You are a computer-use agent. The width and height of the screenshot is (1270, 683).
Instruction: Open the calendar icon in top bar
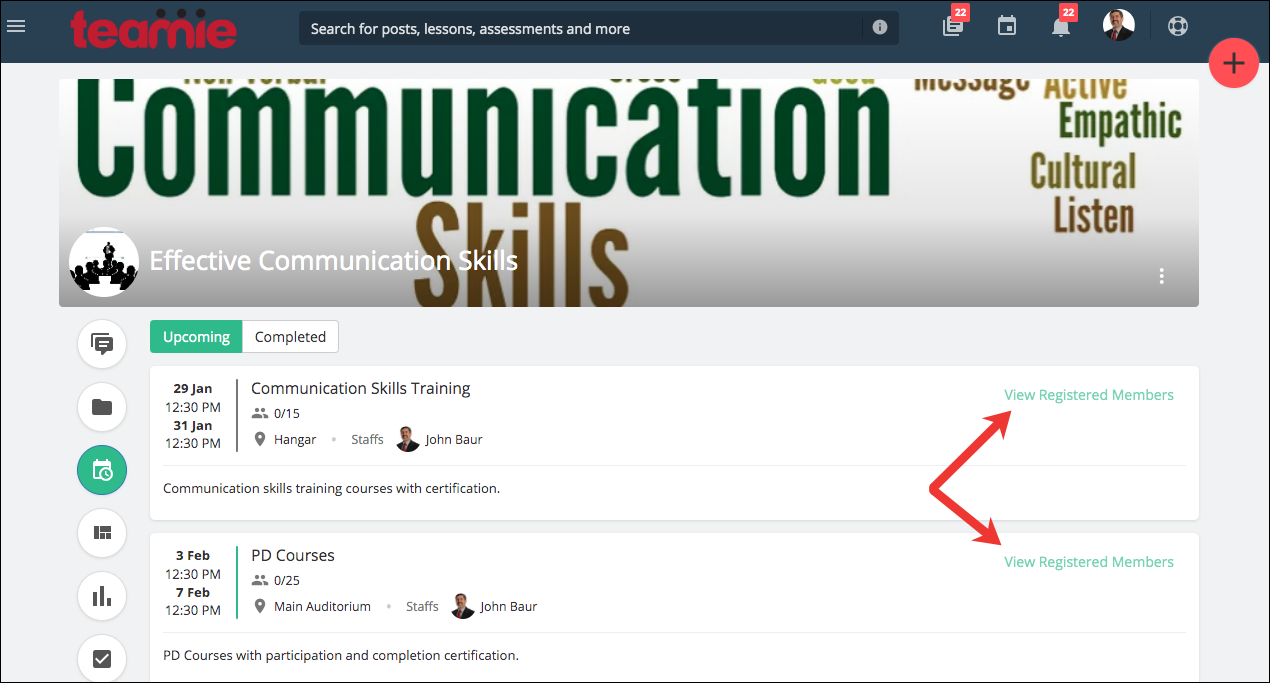[1007, 27]
